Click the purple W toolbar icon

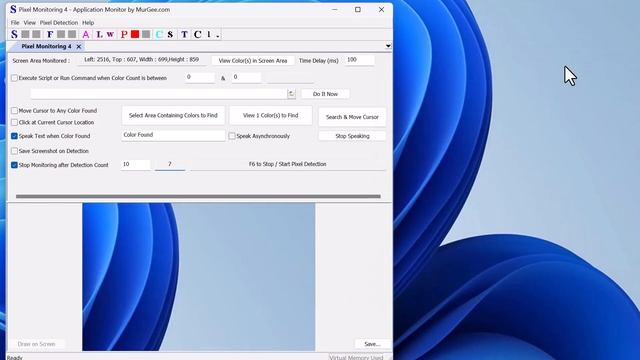point(110,34)
